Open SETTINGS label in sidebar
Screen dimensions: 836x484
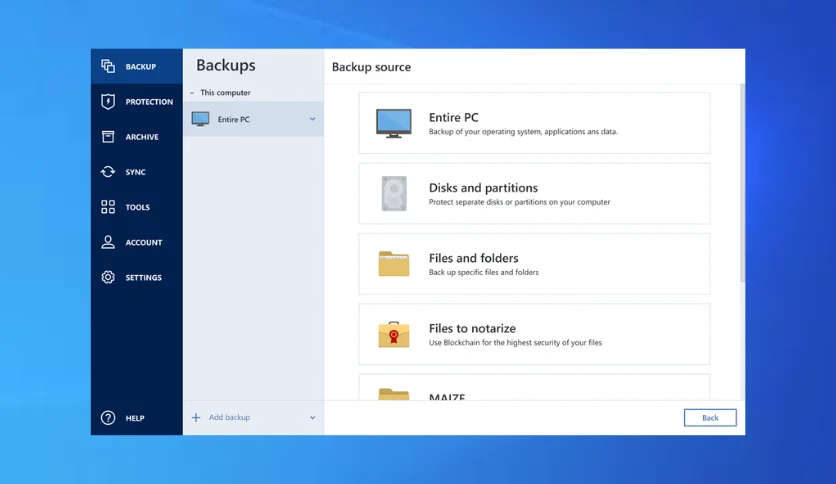143,278
